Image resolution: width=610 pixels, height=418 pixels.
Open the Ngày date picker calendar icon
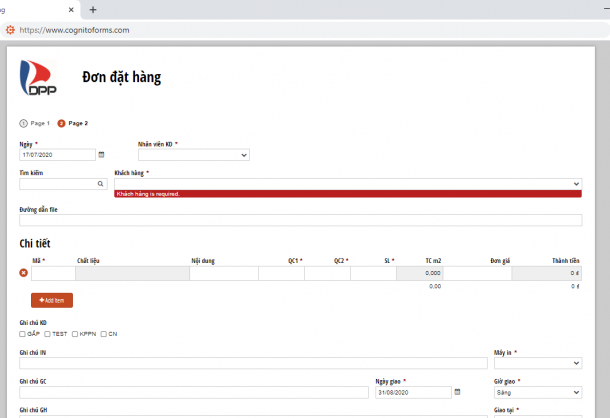point(102,155)
